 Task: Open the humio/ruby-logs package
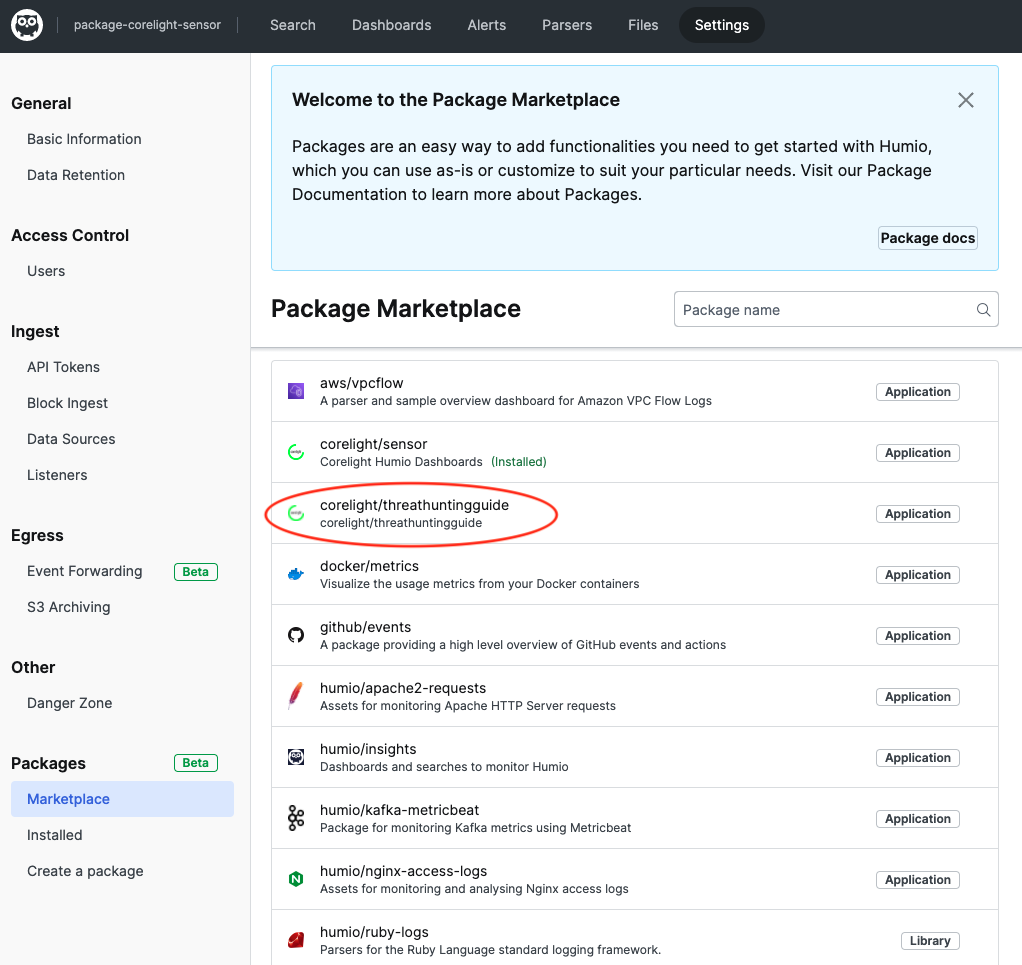point(635,938)
